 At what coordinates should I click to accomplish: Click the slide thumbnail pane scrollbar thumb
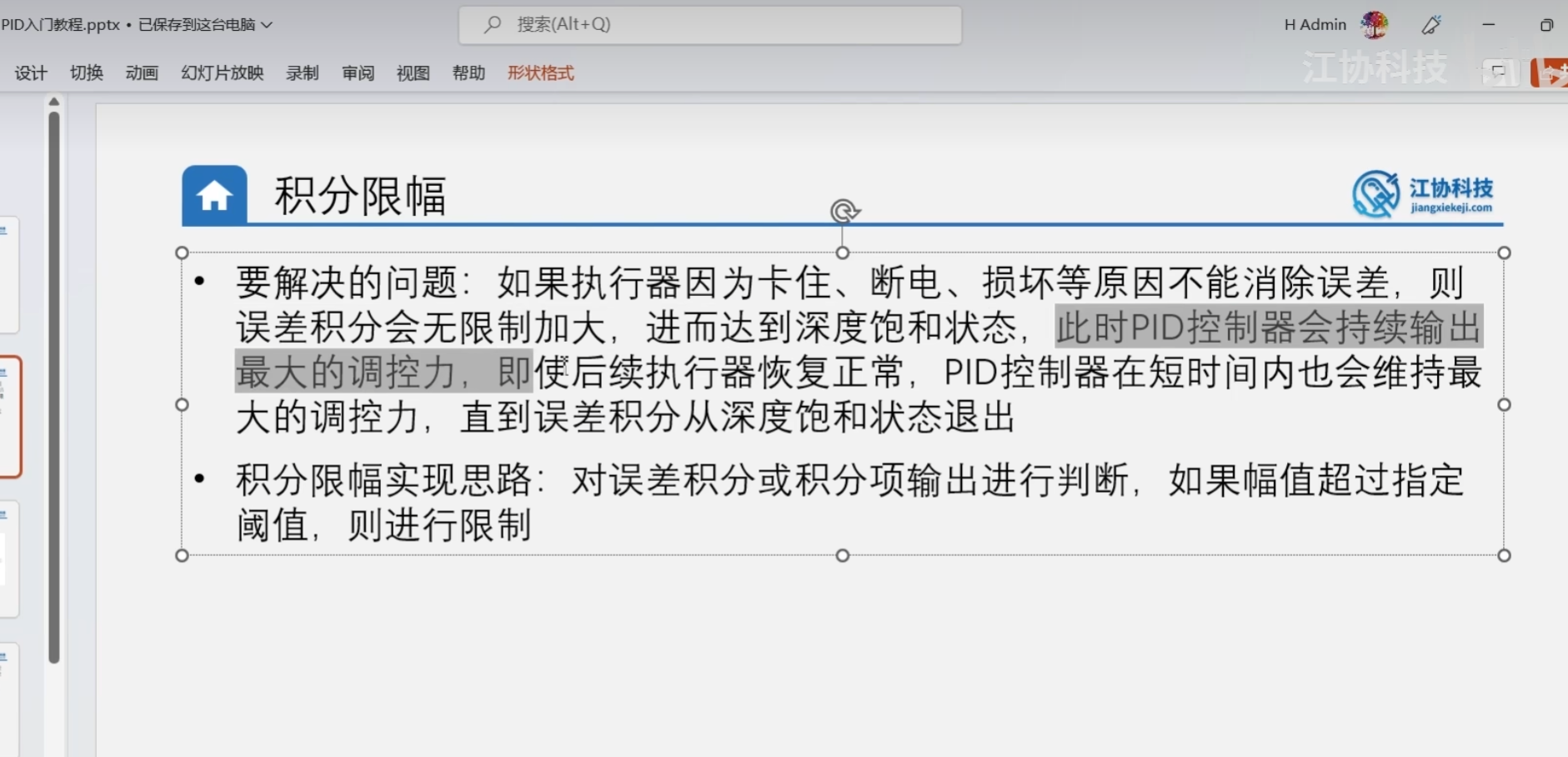(54, 387)
